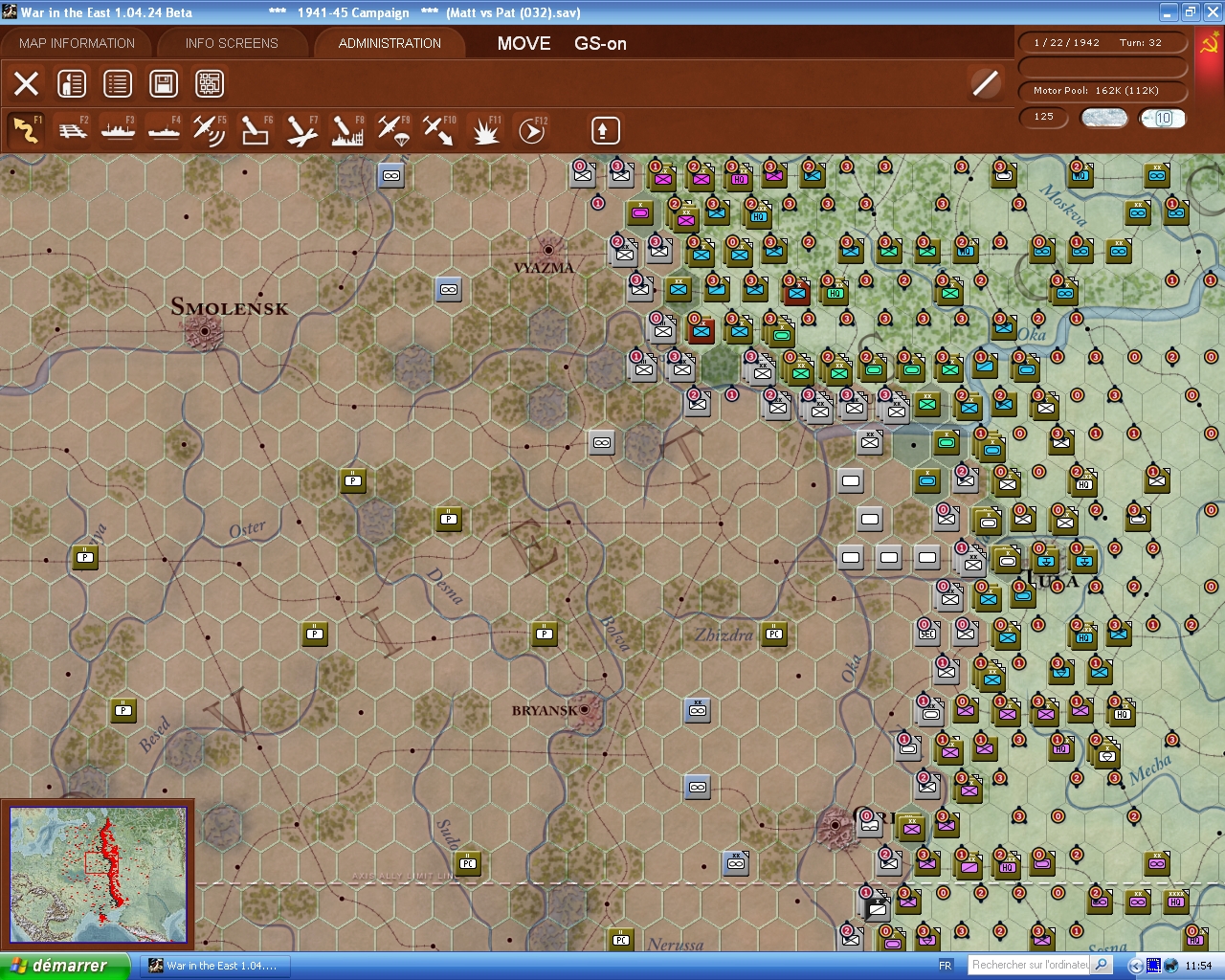Click the F12 end turn icon
Screen dimensions: 1225x980
tap(531, 130)
